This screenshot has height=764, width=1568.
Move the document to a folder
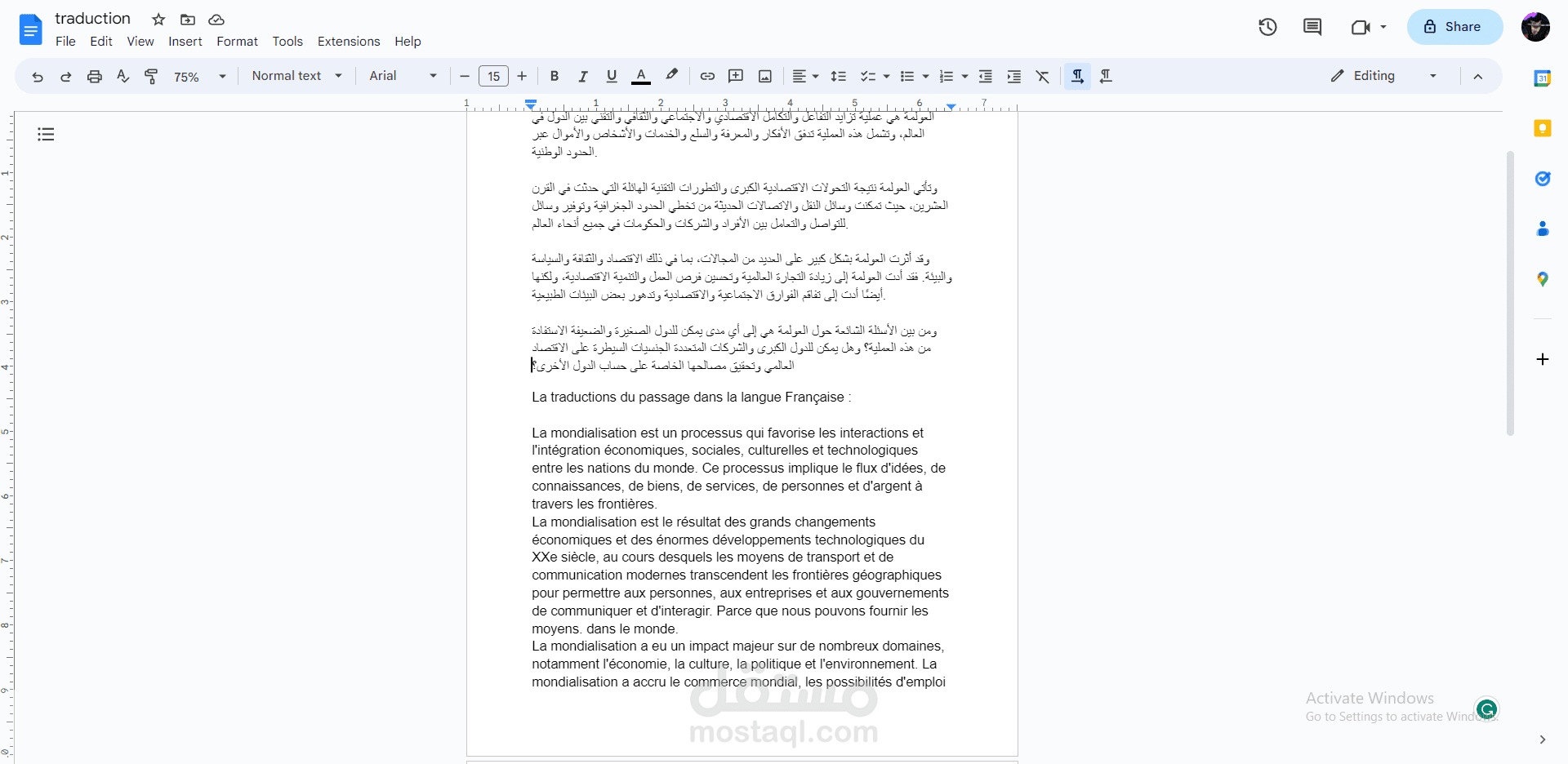click(188, 20)
